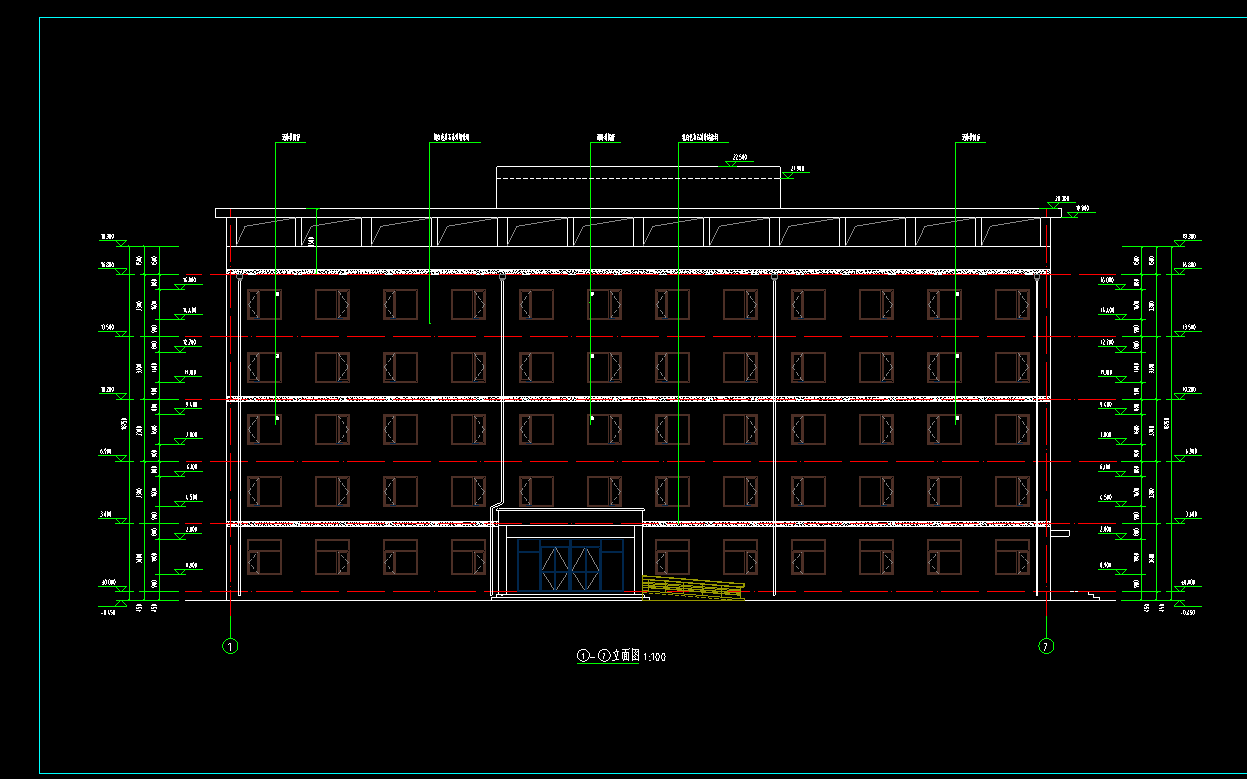Select the step detail right of building base
Viewport: 1247px width, 779px height.
pyautogui.click(x=1094, y=597)
